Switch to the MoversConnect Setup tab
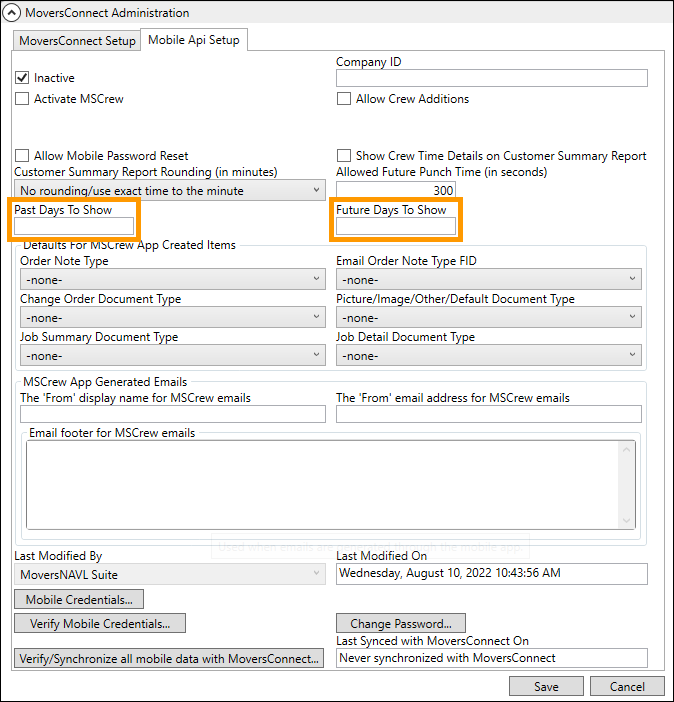674x702 pixels. click(x=77, y=41)
